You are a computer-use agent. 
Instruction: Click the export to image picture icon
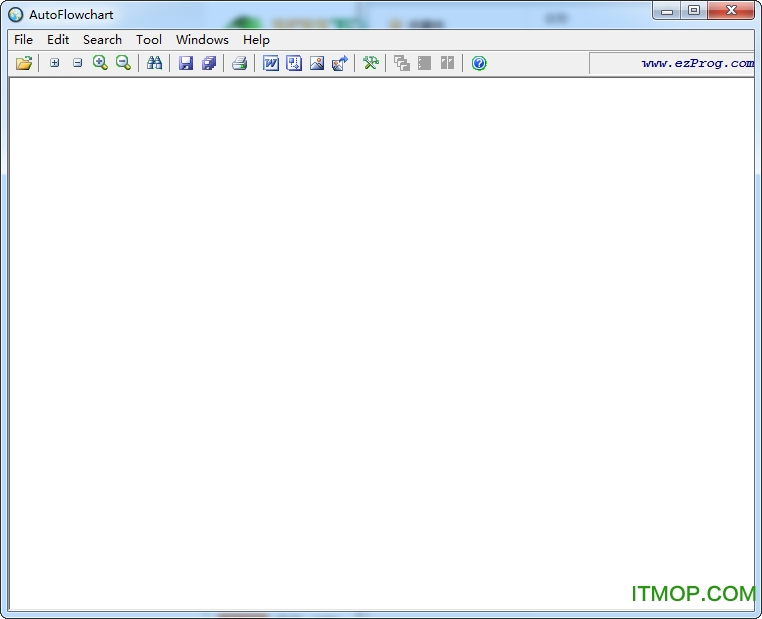pos(317,63)
